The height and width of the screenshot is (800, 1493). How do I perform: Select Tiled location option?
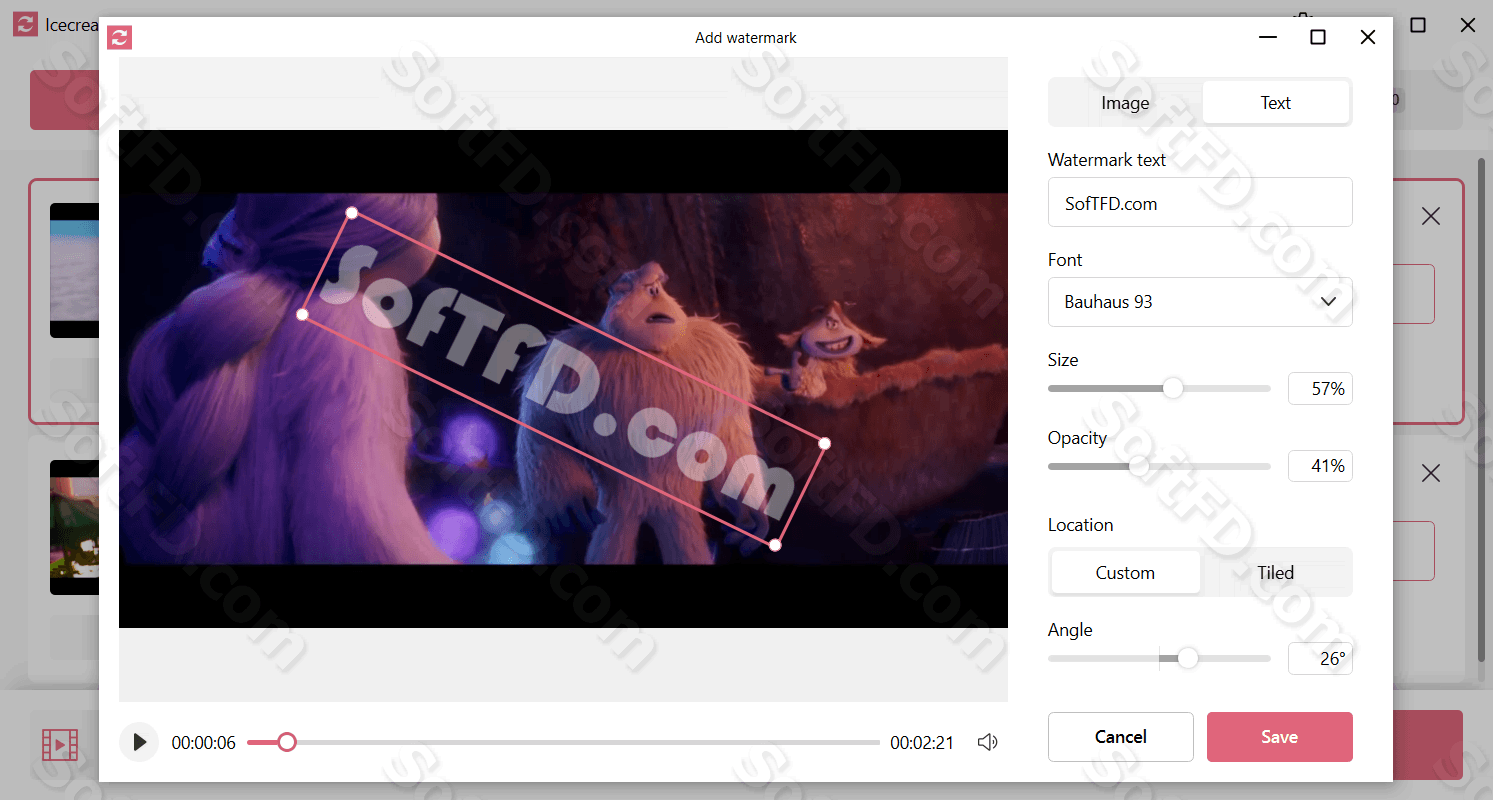pyautogui.click(x=1276, y=573)
